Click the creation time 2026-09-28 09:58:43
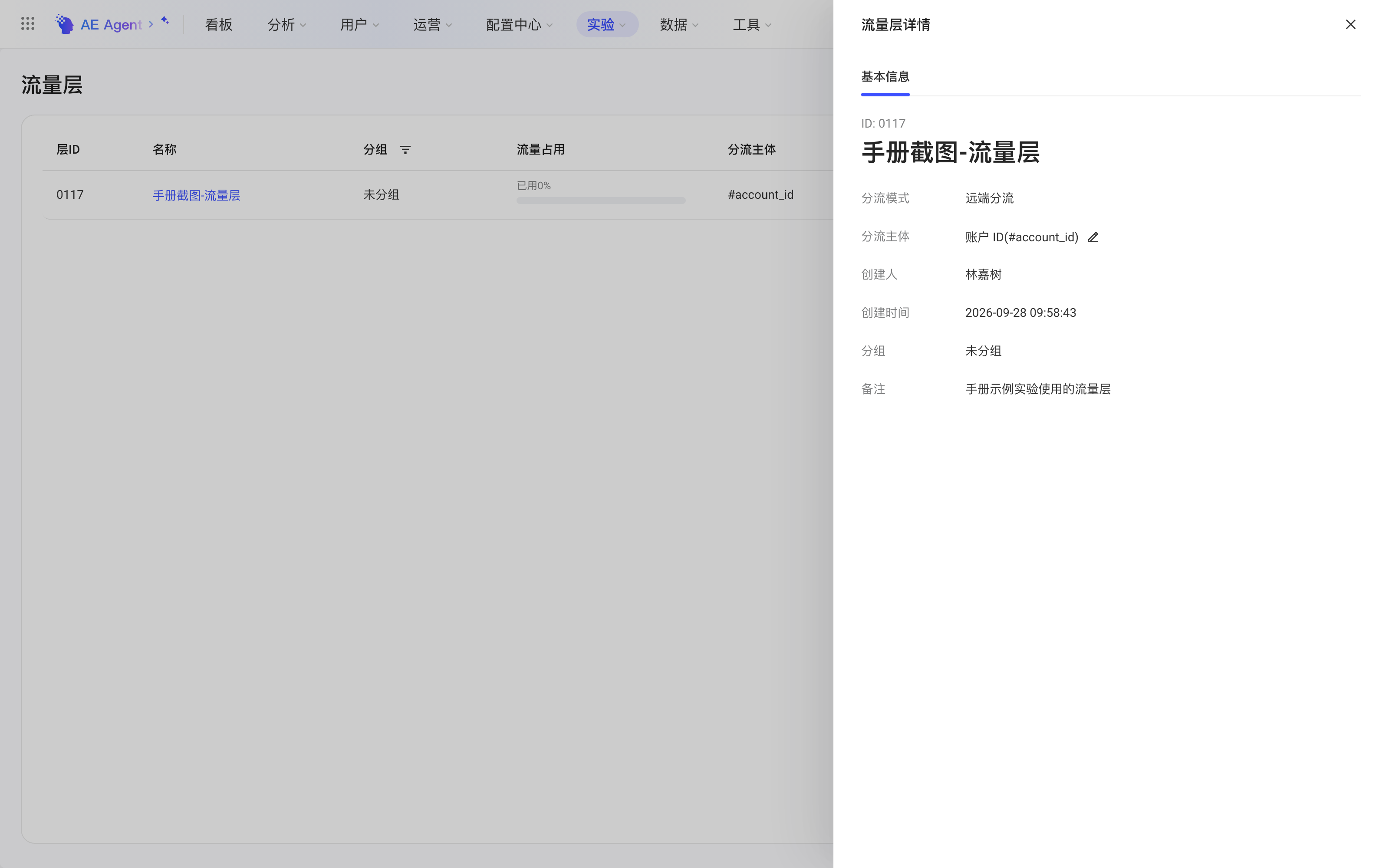This screenshot has height=868, width=1389. tap(1020, 313)
